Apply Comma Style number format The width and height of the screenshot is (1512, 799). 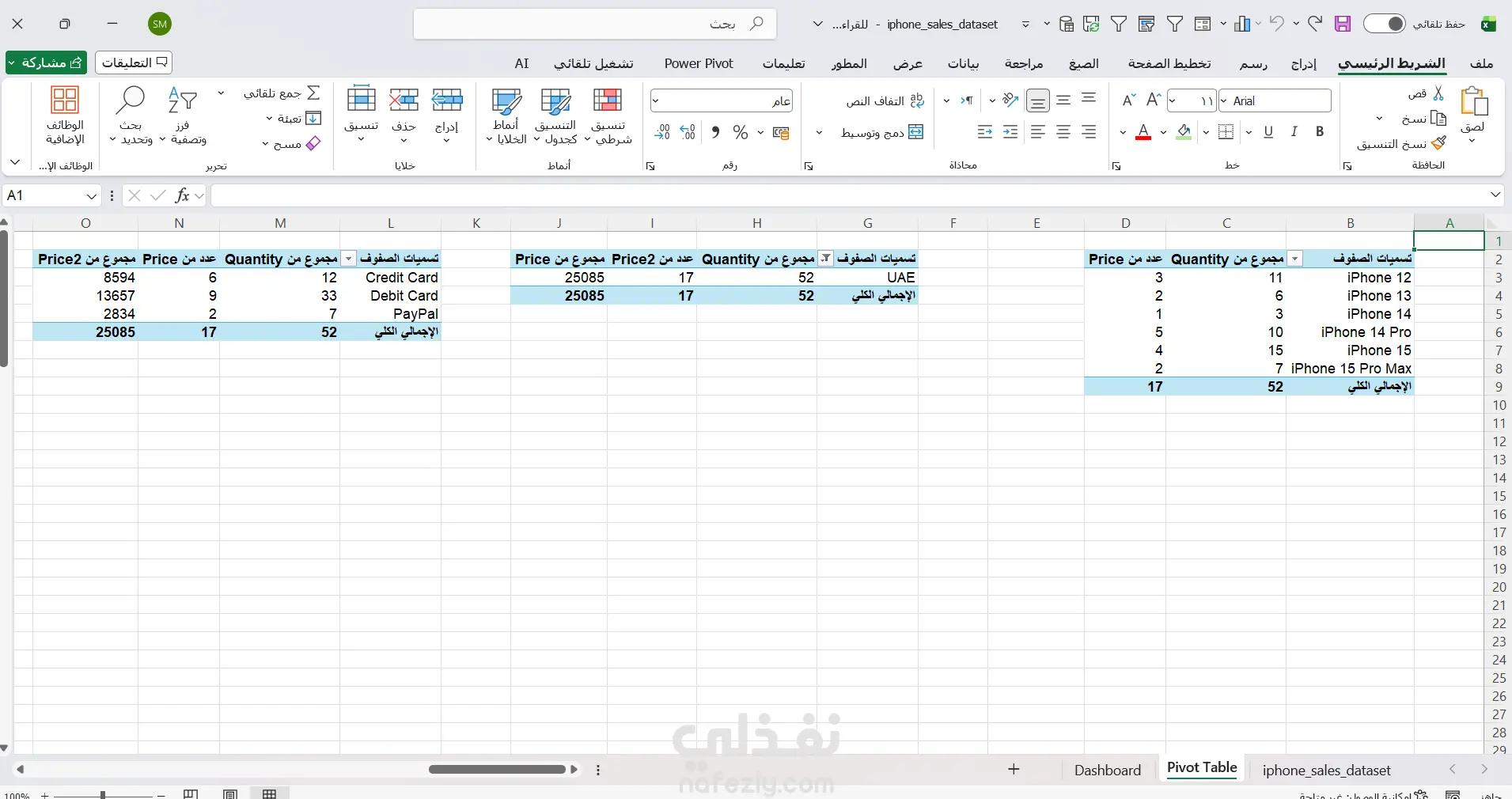[x=715, y=132]
